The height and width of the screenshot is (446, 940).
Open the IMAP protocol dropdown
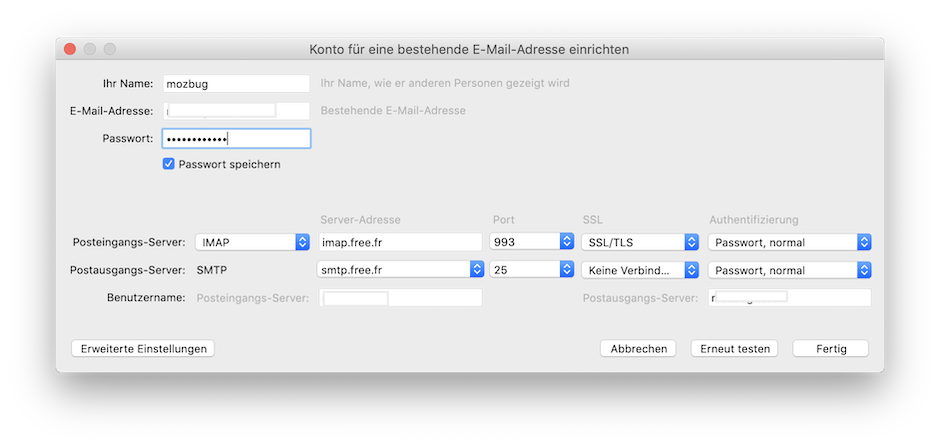pyautogui.click(x=253, y=242)
